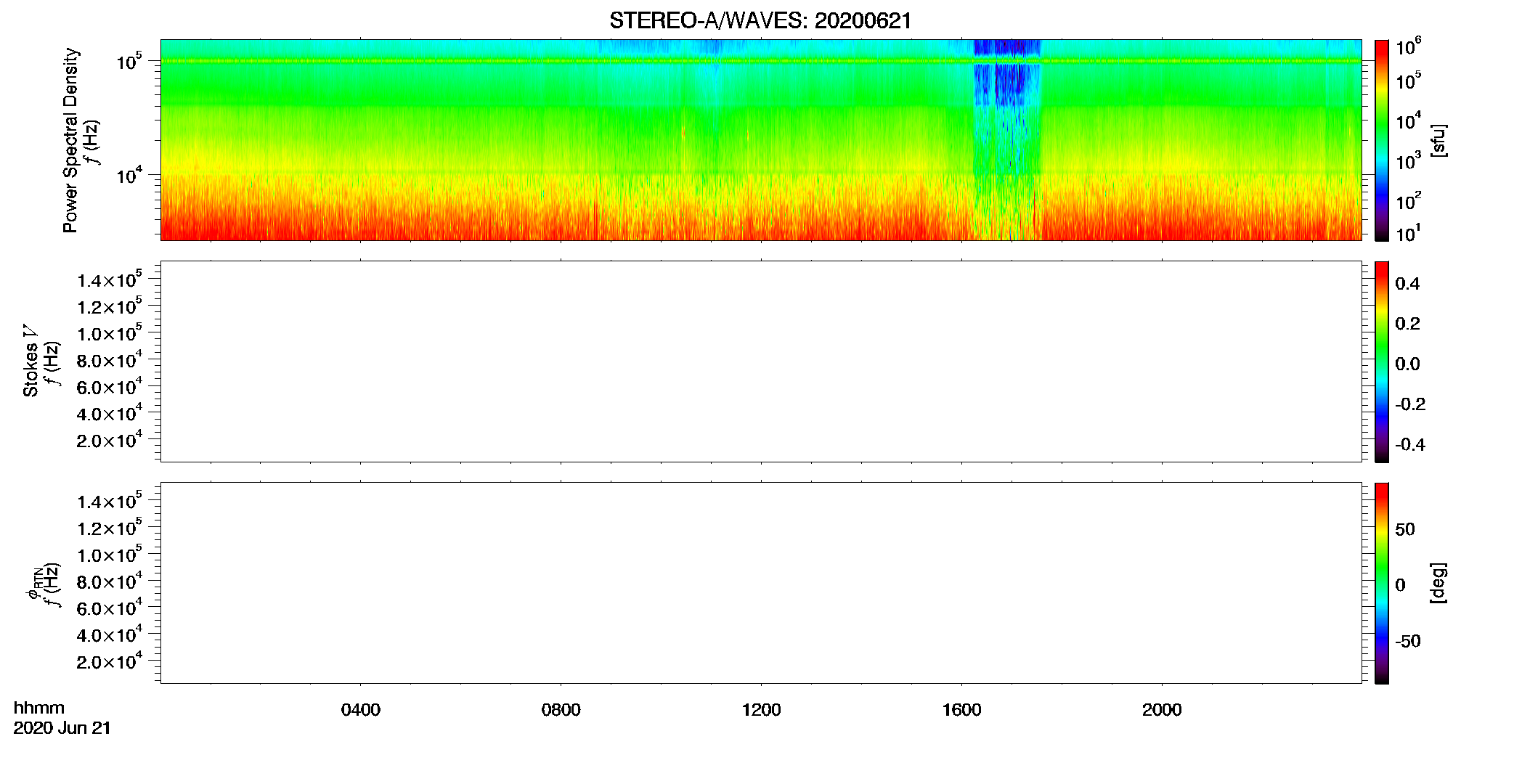Click the 0800 time tick label

pyautogui.click(x=561, y=710)
